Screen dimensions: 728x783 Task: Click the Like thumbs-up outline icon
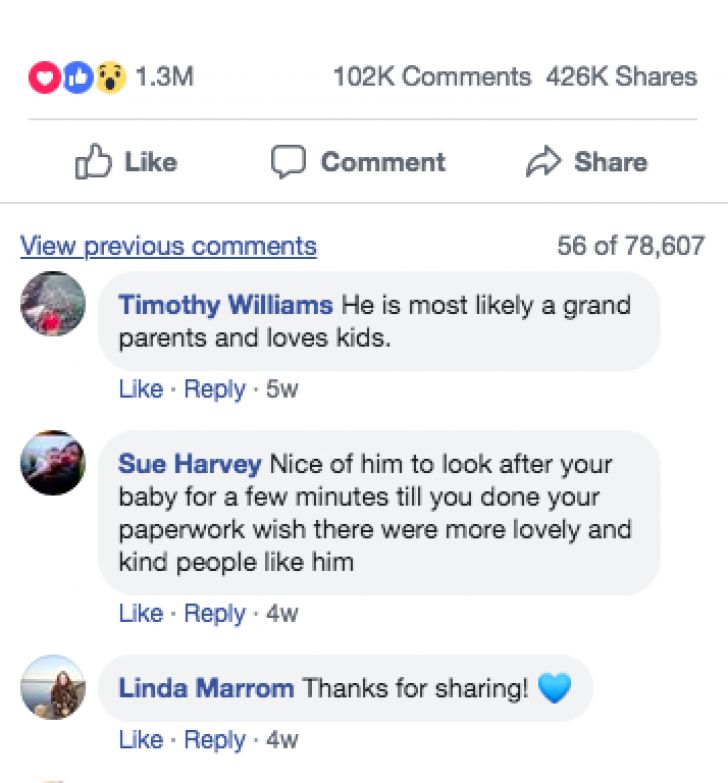tap(93, 161)
